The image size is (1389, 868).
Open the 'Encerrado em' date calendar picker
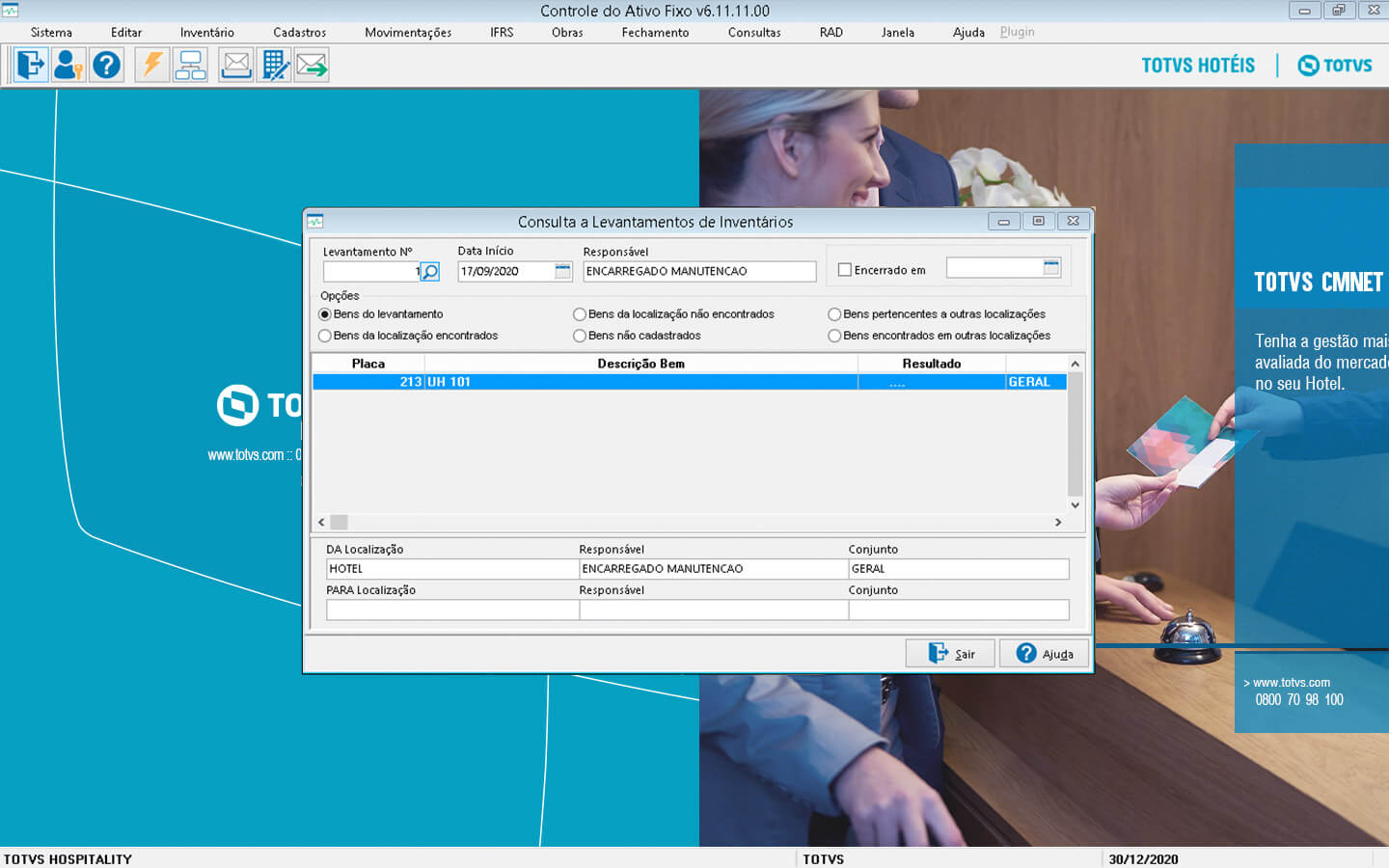tap(1051, 268)
